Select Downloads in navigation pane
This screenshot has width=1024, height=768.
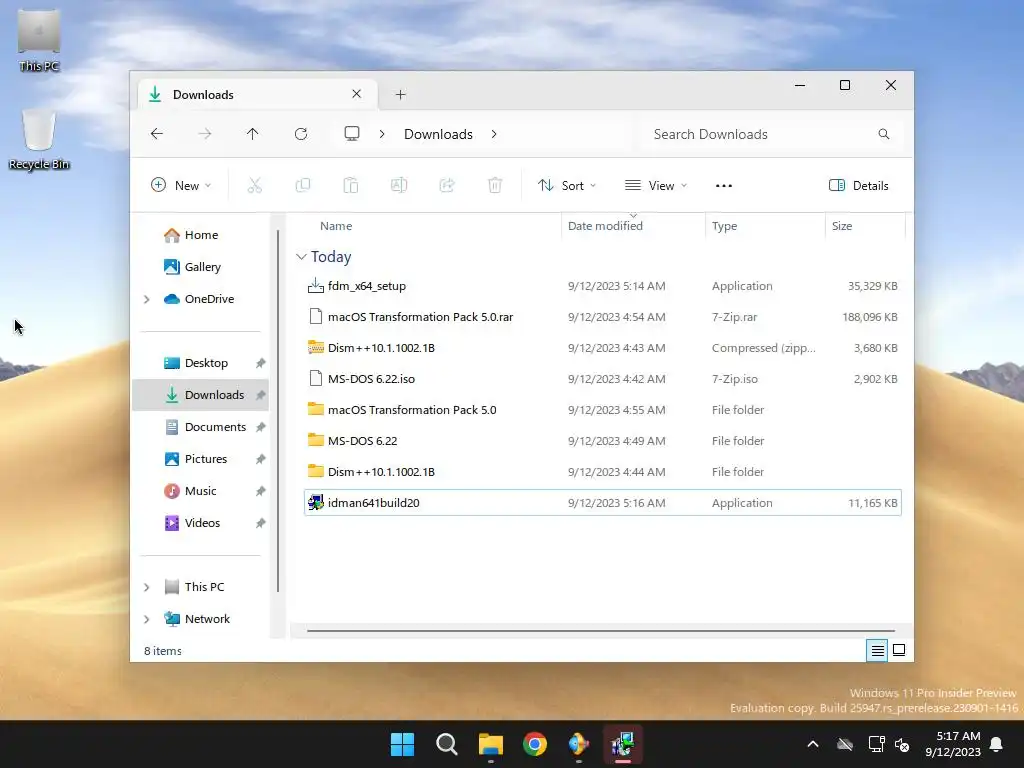tap(200, 395)
